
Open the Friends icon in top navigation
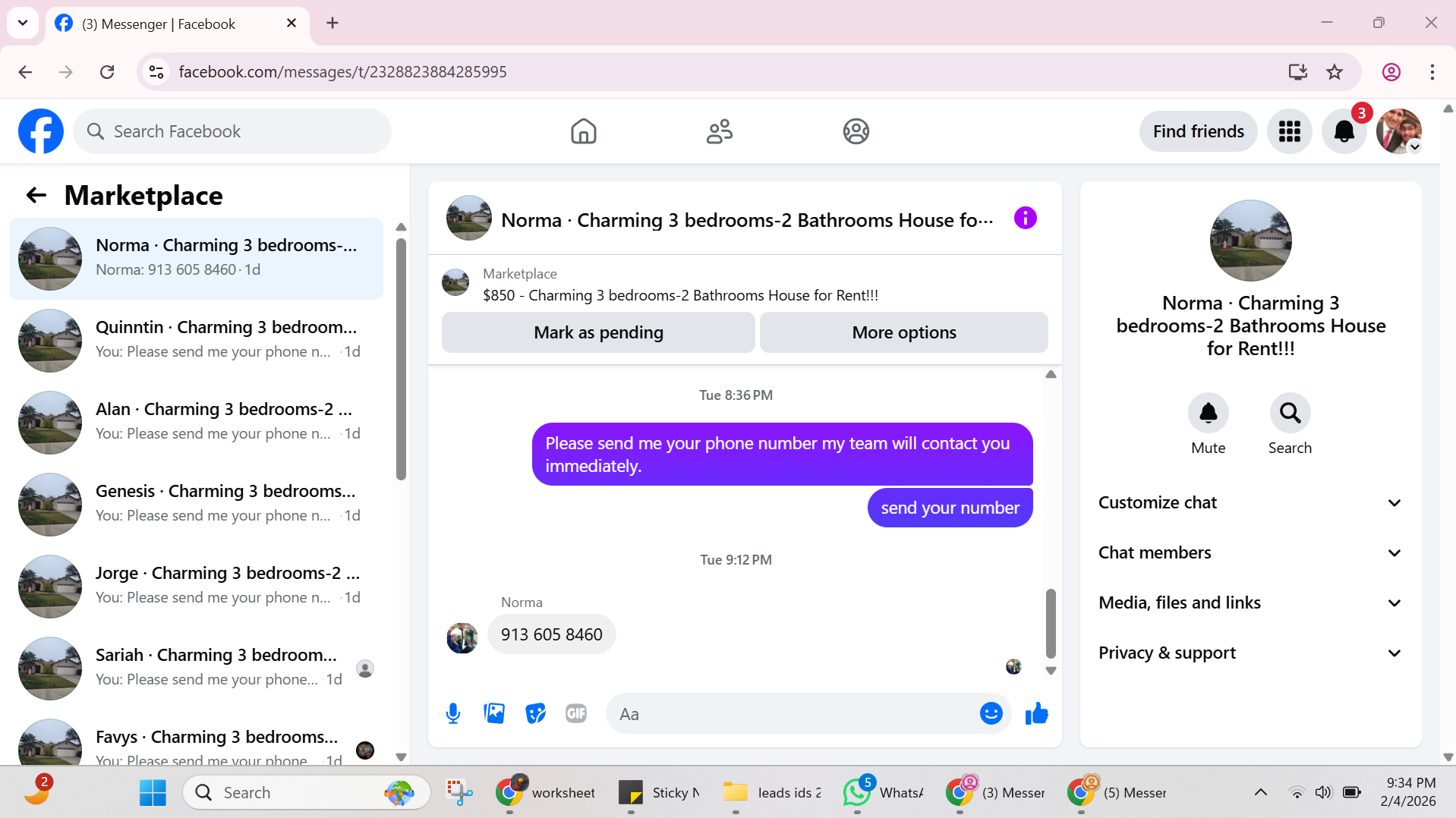tap(719, 131)
